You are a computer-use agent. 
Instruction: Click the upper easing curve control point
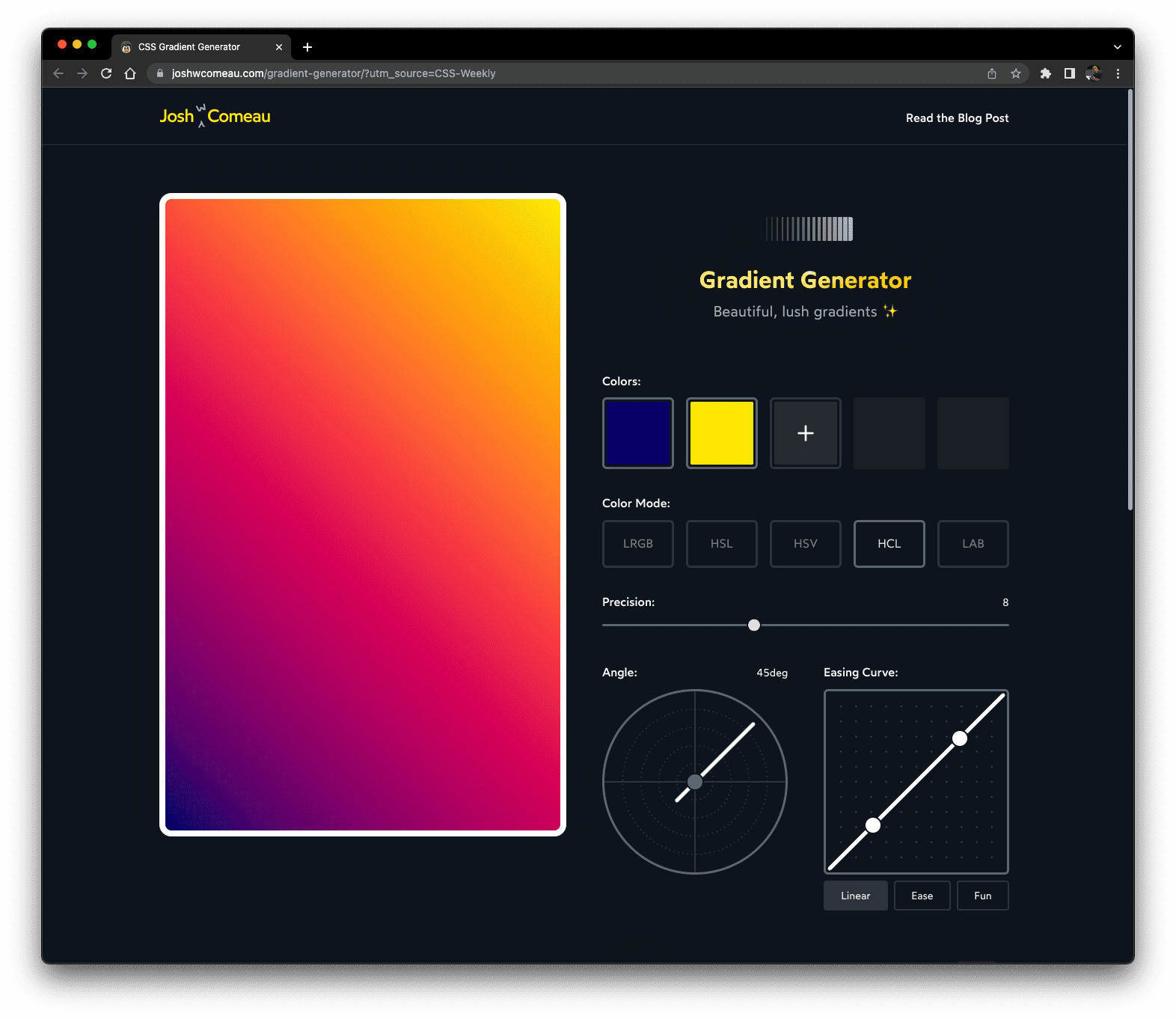[x=960, y=738]
